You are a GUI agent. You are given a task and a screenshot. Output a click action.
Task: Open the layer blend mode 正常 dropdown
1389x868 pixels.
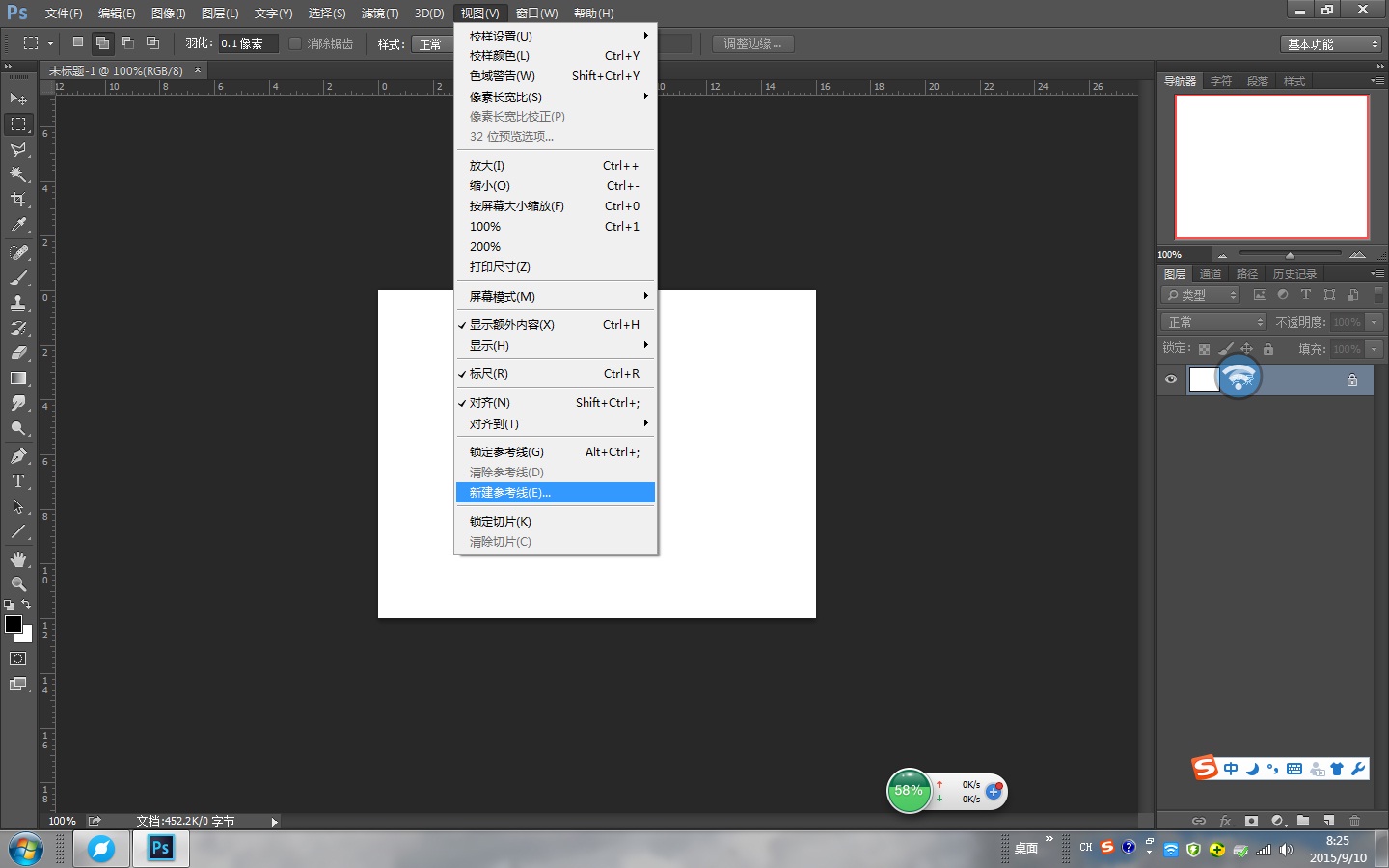1213,322
